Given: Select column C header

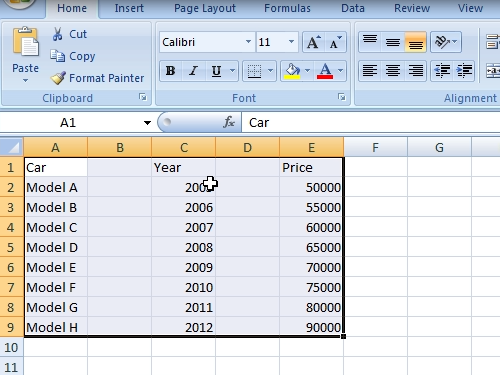Looking at the screenshot, I should click(184, 147).
